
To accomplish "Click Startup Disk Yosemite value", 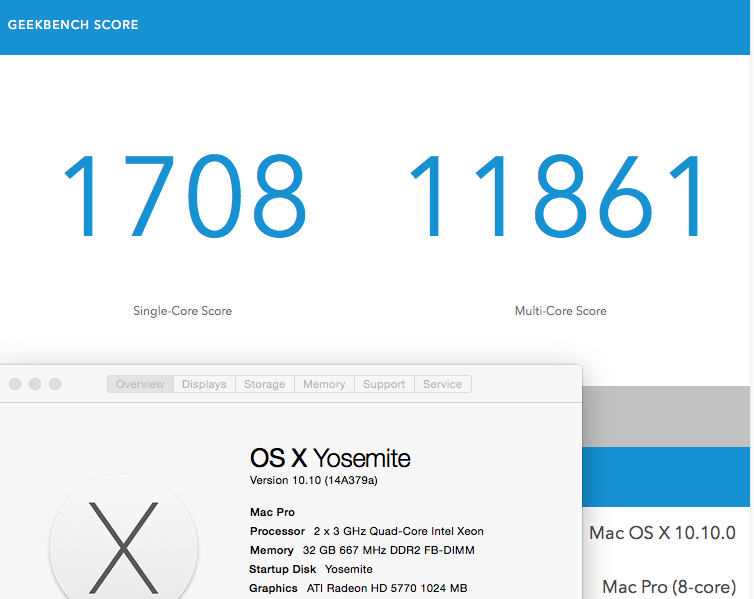I will tap(349, 569).
